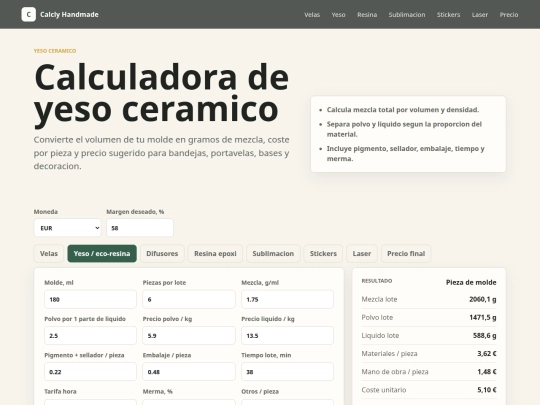Focus the Tiempo lote, min input
540x405 pixels.
[x=287, y=372]
